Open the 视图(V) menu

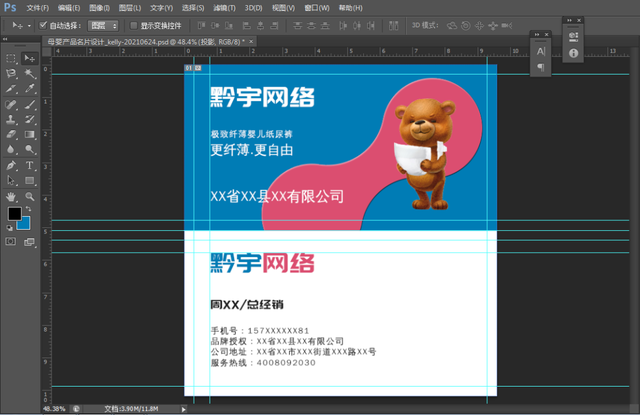(283, 8)
